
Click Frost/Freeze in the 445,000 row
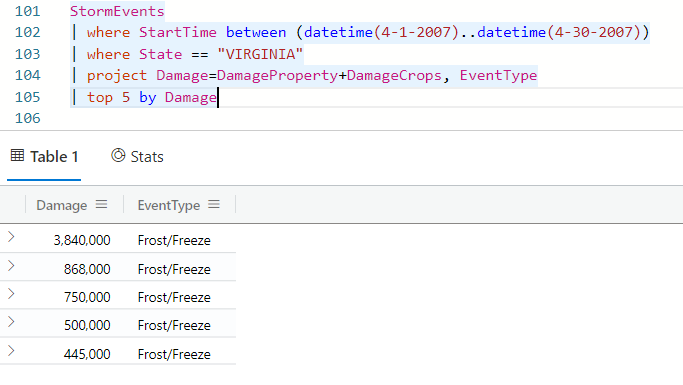pyautogui.click(x=174, y=354)
